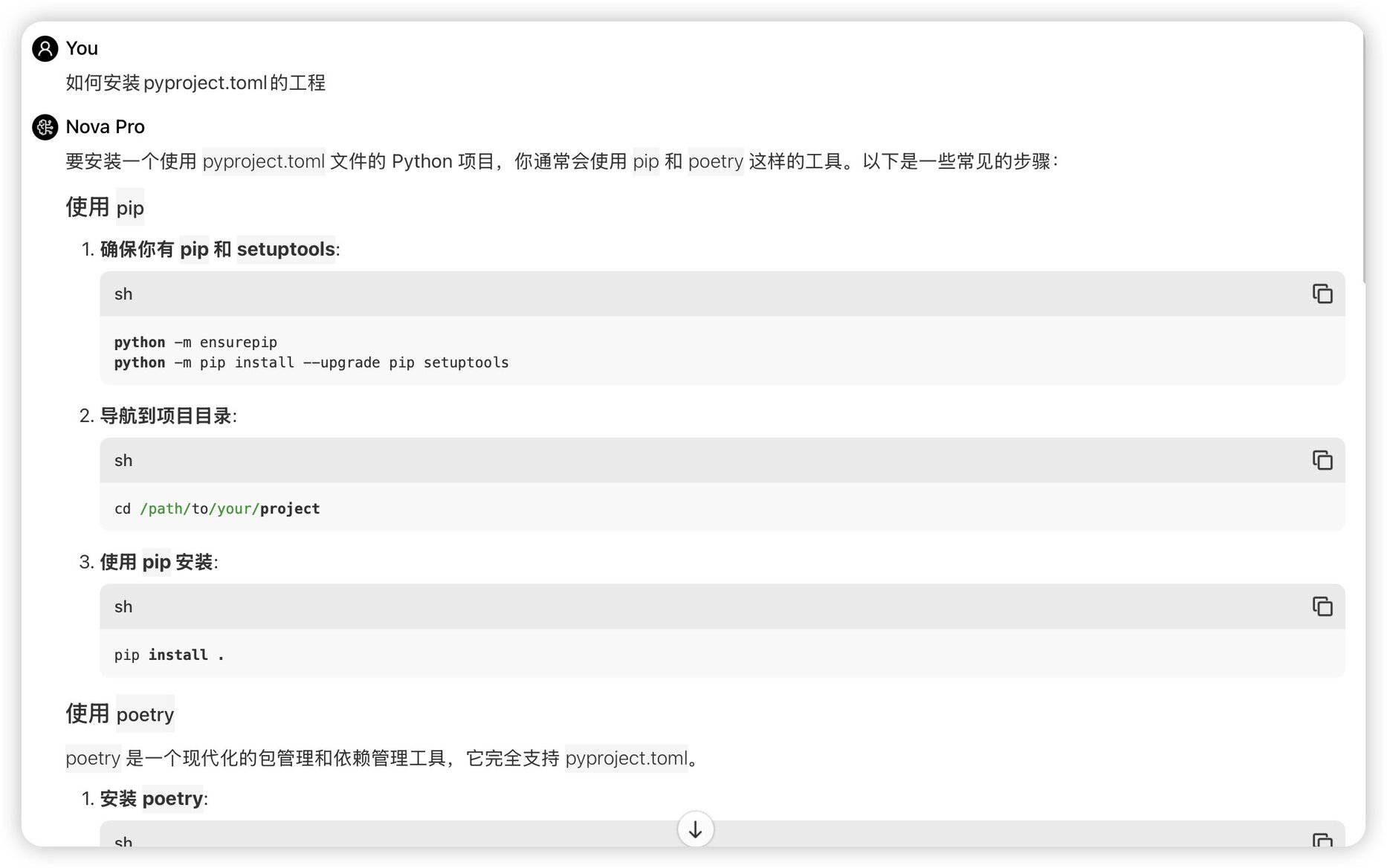Click the Nova Pro avatar icon
The height and width of the screenshot is (868, 1387).
pyautogui.click(x=45, y=127)
